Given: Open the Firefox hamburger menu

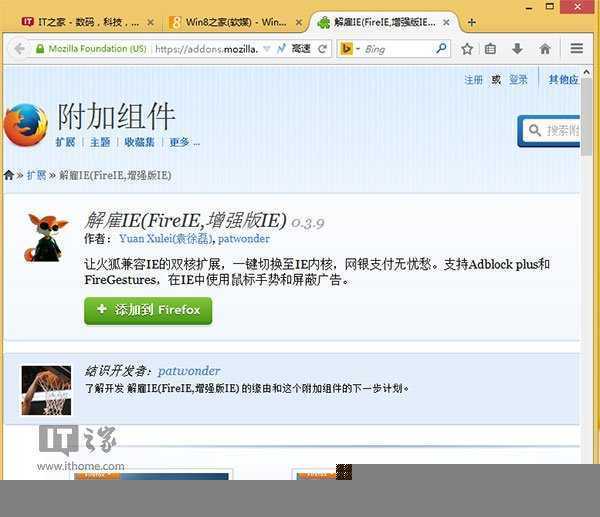Looking at the screenshot, I should click(x=577, y=48).
